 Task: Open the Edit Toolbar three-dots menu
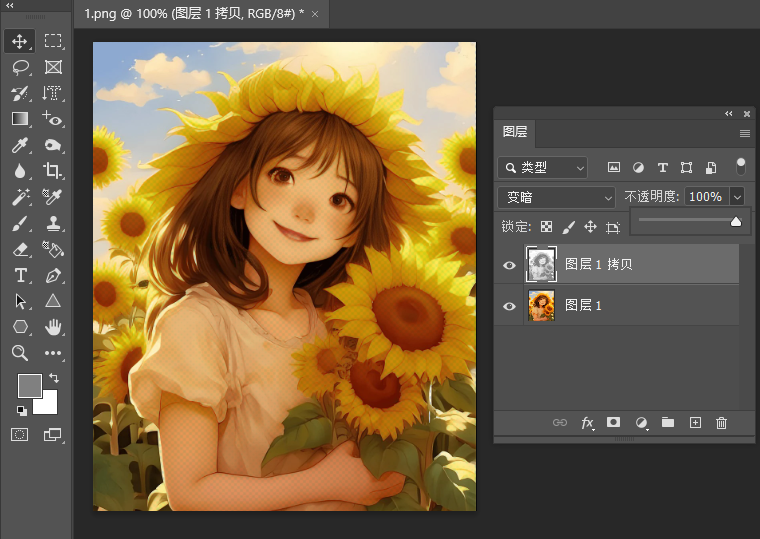point(53,353)
